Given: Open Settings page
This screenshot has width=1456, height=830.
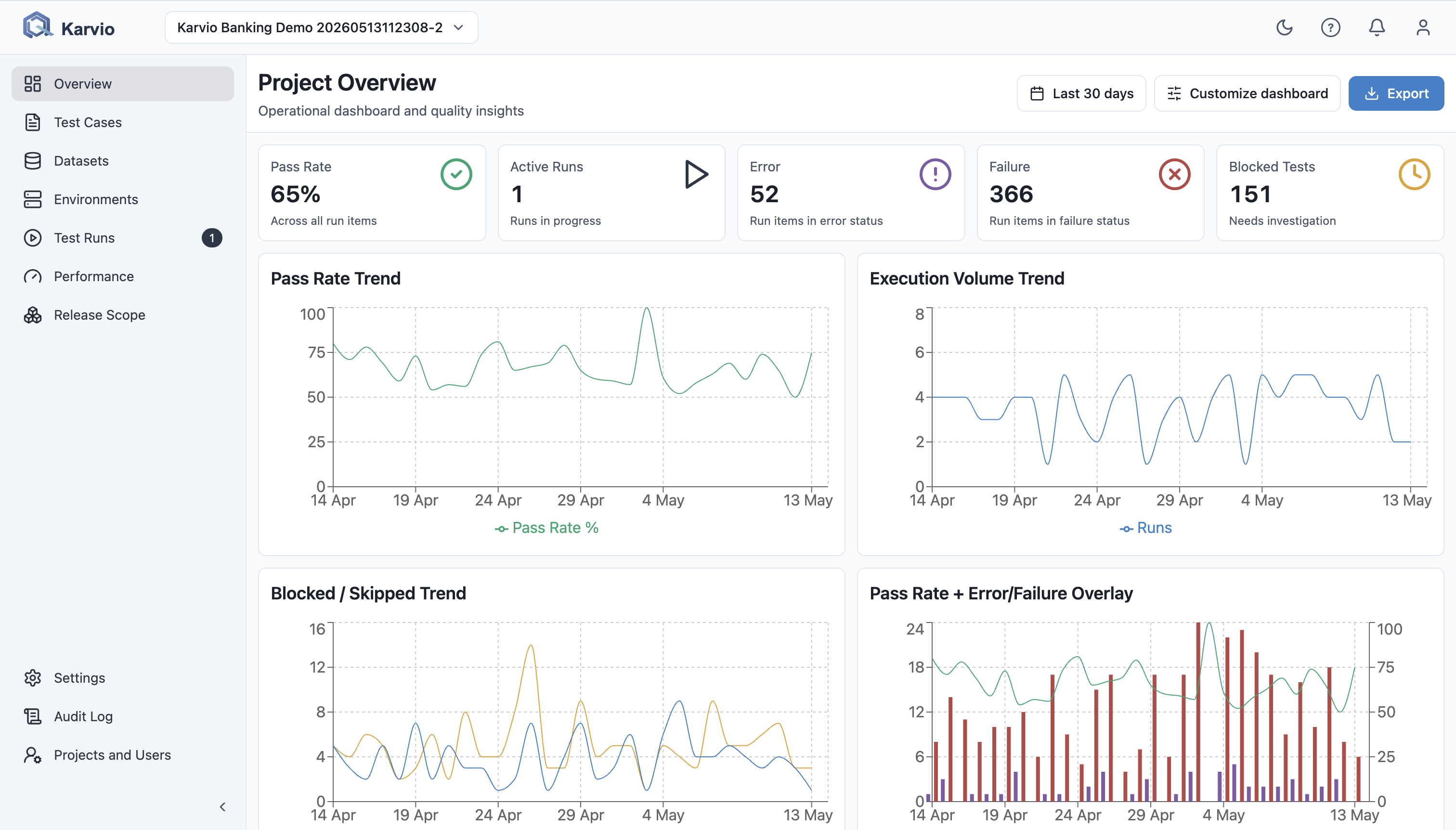Looking at the screenshot, I should tap(123, 678).
